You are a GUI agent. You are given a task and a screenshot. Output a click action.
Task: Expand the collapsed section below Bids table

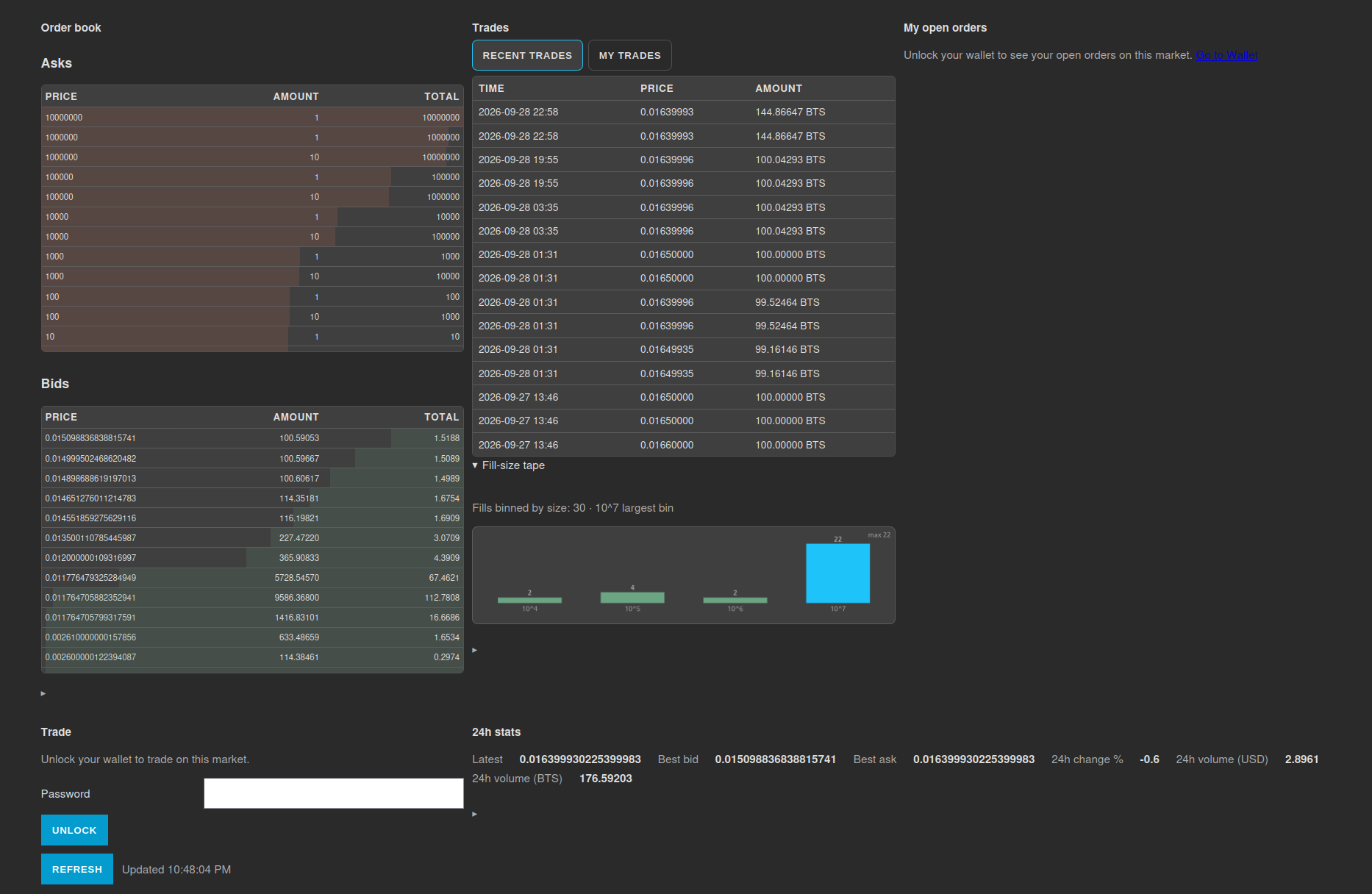tap(43, 693)
